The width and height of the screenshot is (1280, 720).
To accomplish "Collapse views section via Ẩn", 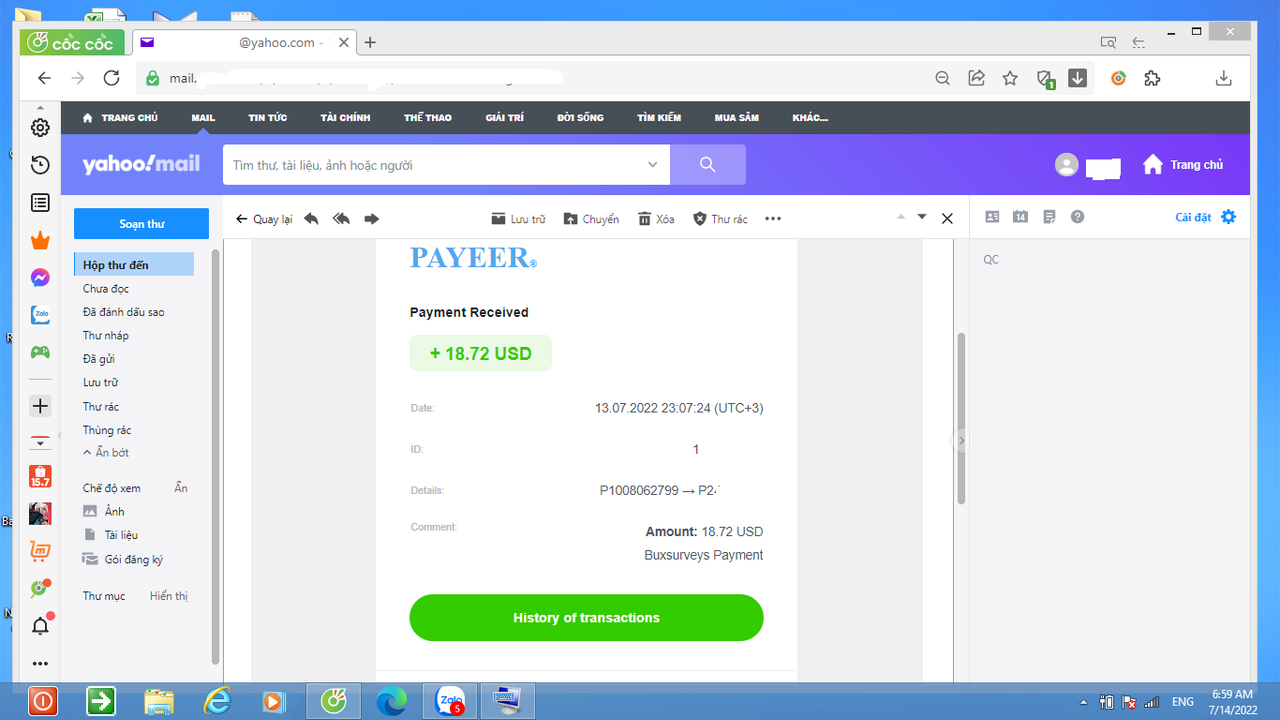I will tap(181, 488).
